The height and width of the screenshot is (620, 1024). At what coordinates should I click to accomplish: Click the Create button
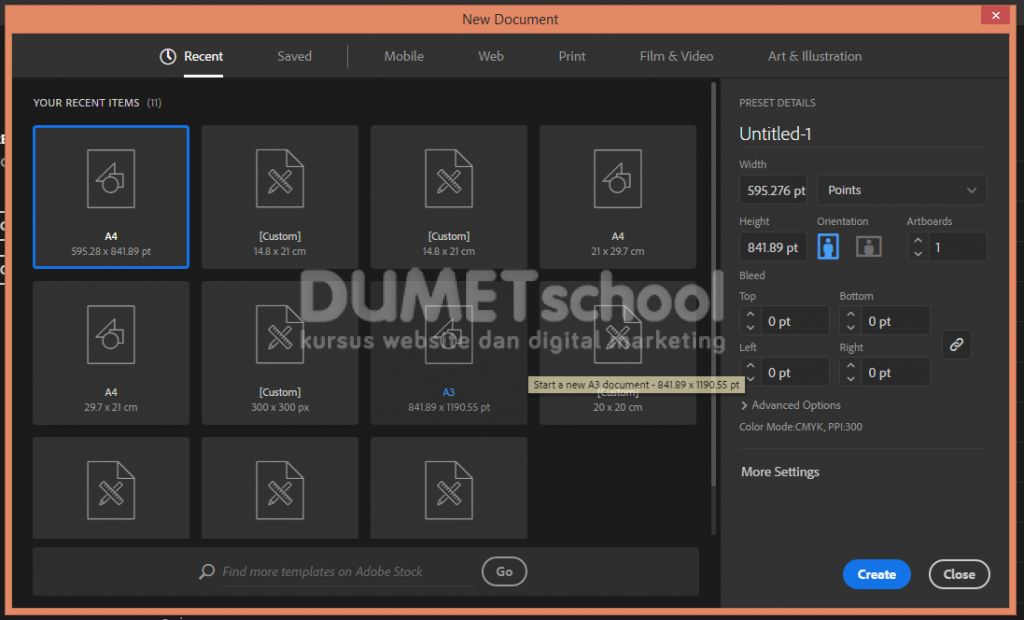pos(876,574)
